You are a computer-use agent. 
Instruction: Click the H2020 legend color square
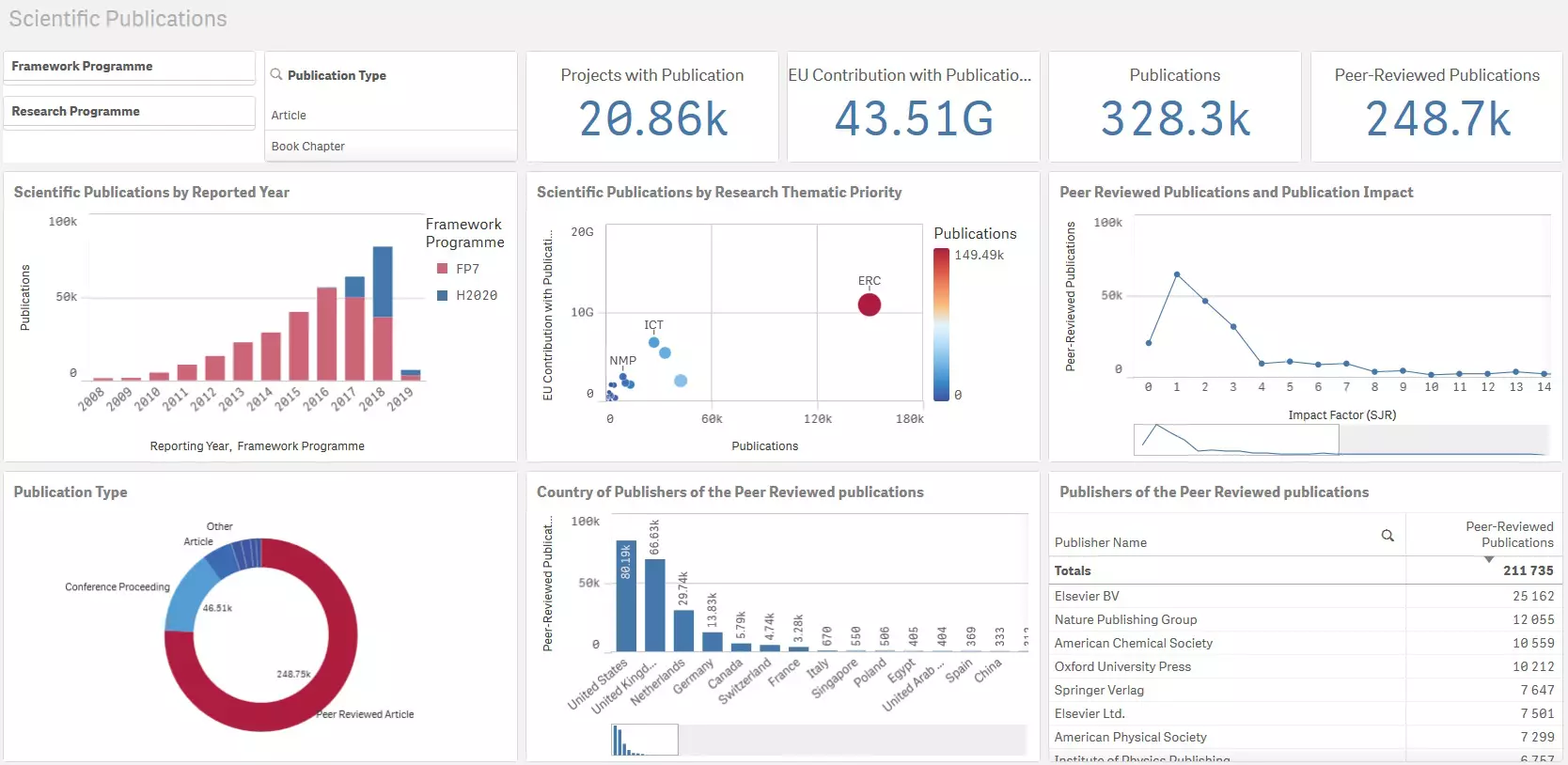click(x=442, y=295)
